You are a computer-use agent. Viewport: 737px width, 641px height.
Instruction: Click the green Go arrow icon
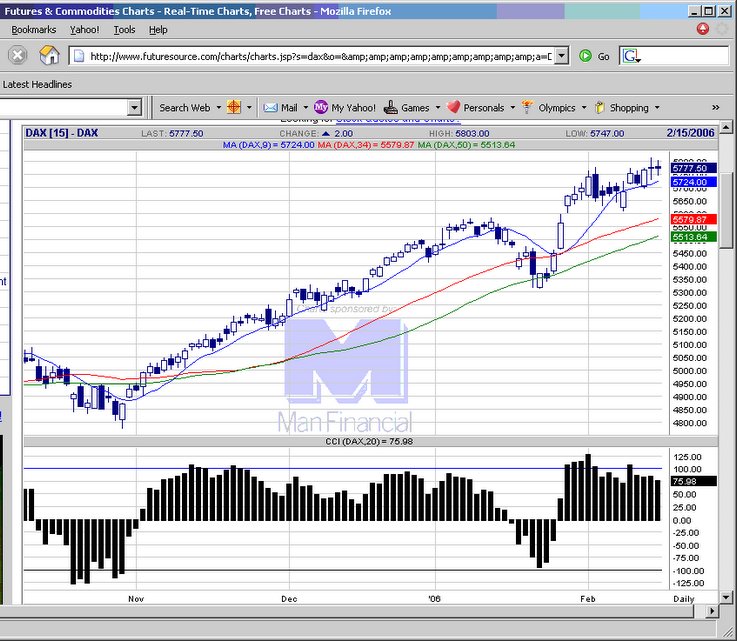tap(585, 56)
